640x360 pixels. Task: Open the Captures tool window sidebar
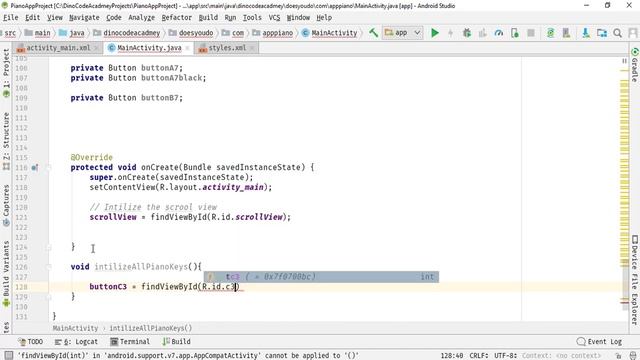(6, 205)
